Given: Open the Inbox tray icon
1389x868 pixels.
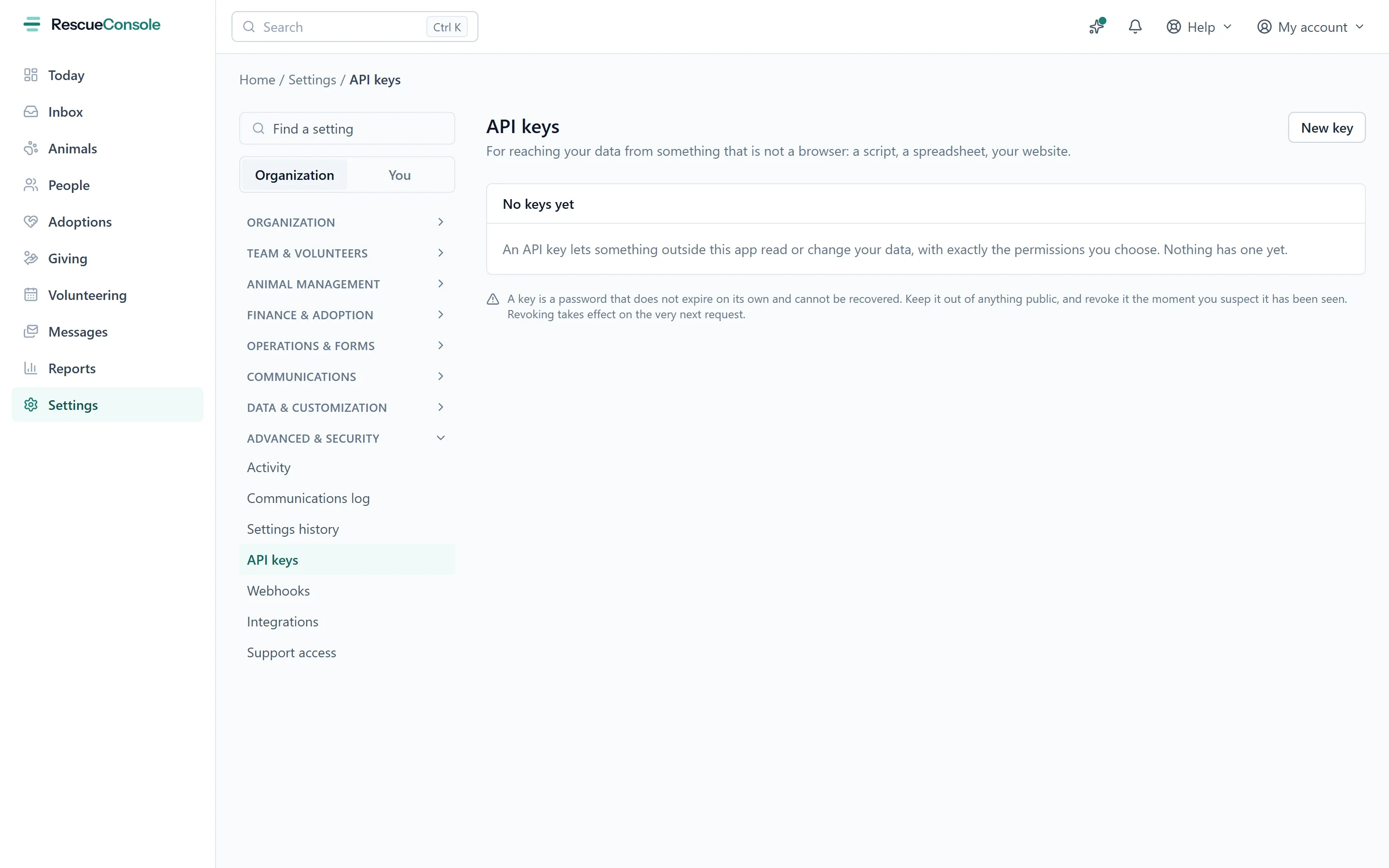Looking at the screenshot, I should (31, 112).
